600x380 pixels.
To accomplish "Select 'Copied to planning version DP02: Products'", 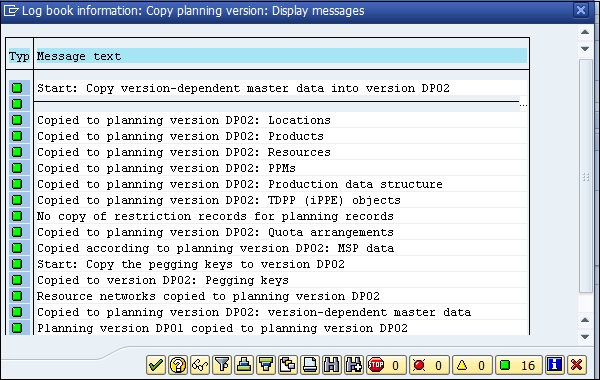I will (180, 136).
